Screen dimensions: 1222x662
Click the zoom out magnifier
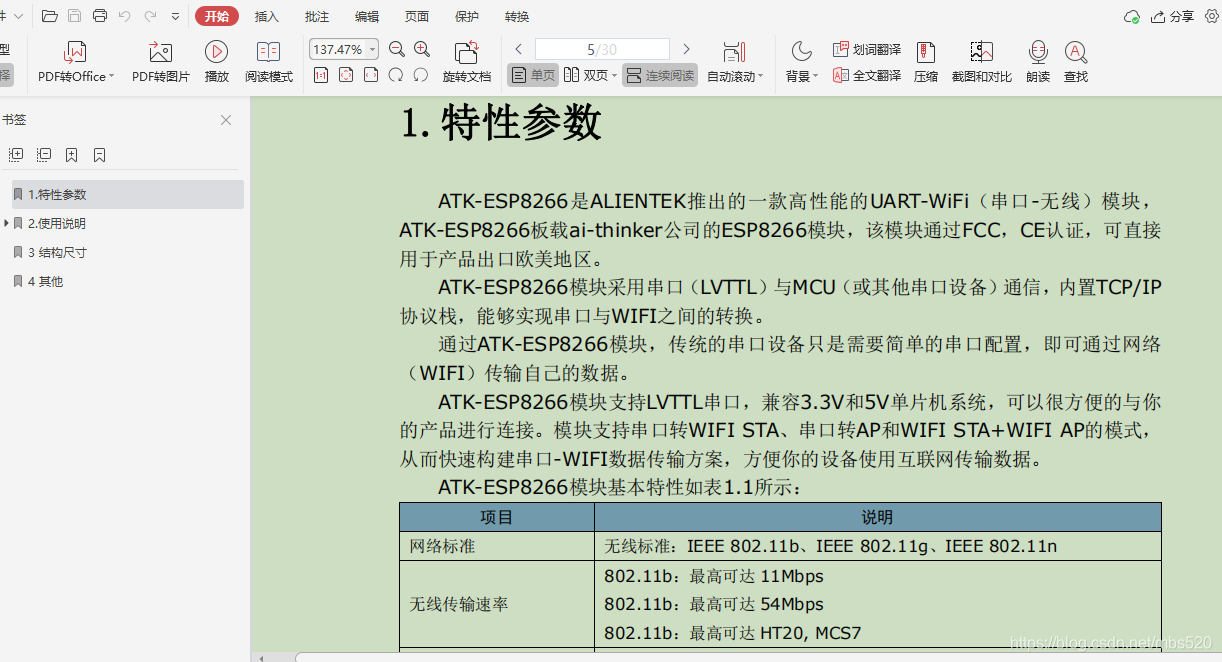(x=397, y=49)
